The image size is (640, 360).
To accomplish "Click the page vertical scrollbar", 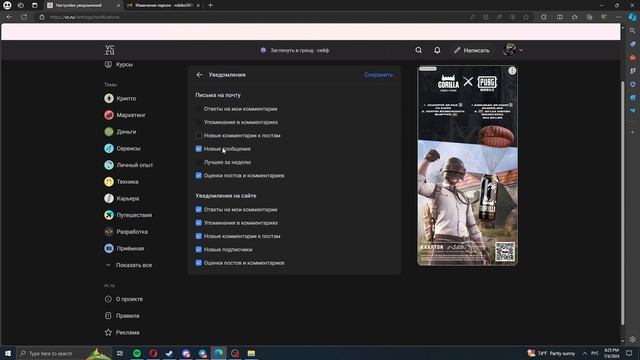I will (622, 203).
